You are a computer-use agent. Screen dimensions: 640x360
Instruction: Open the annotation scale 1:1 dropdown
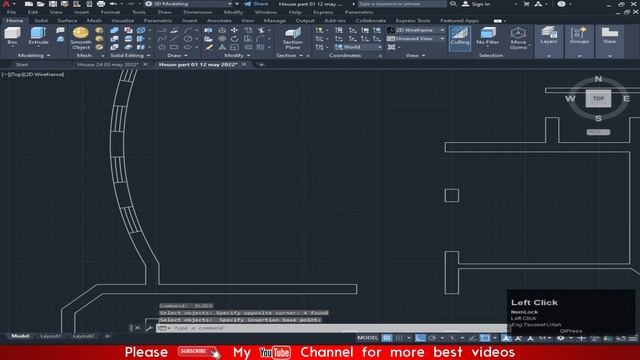tap(545, 338)
